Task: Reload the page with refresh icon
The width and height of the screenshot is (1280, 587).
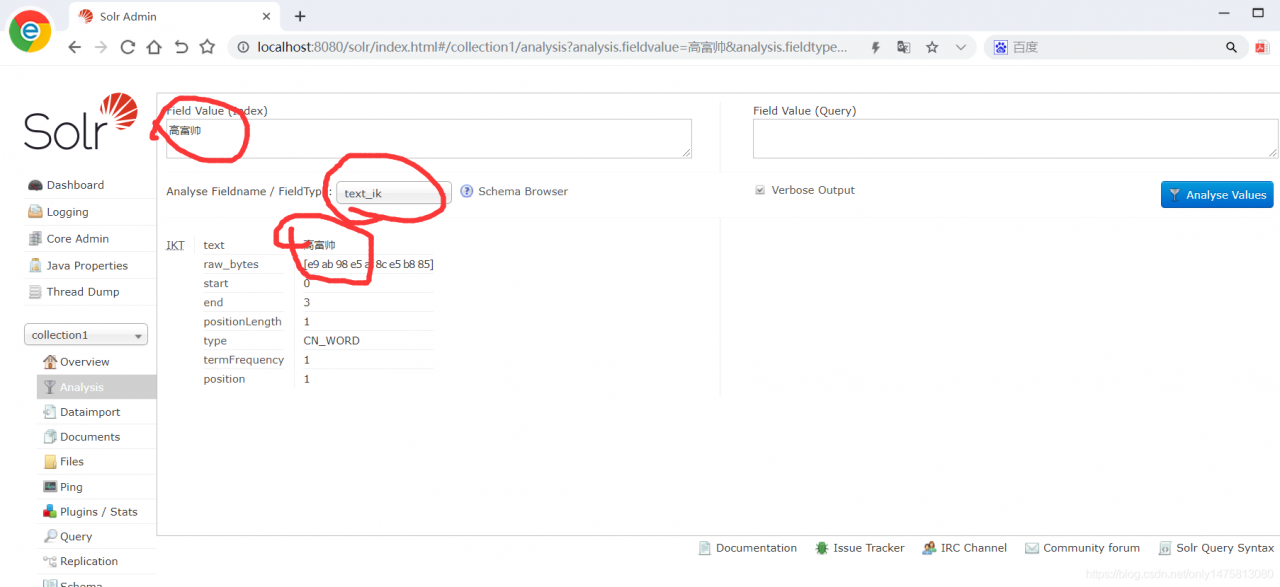Action: pos(128,47)
